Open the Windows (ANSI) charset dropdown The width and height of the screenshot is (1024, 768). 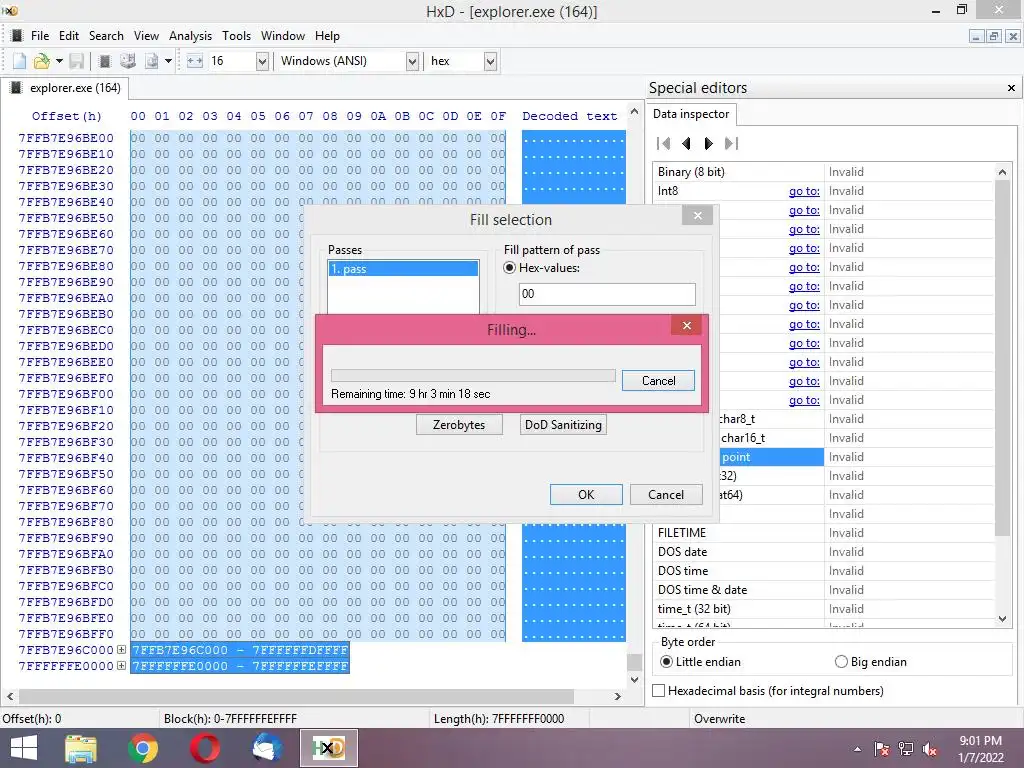(x=412, y=61)
